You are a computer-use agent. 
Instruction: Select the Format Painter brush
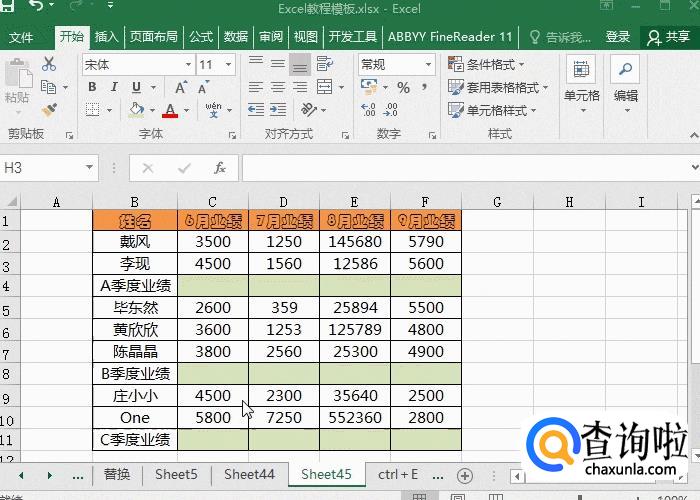click(x=49, y=110)
